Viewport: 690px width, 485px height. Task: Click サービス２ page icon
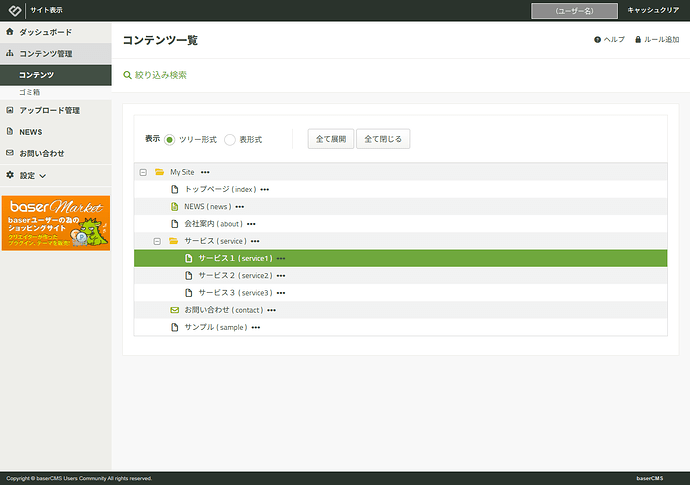coord(189,276)
